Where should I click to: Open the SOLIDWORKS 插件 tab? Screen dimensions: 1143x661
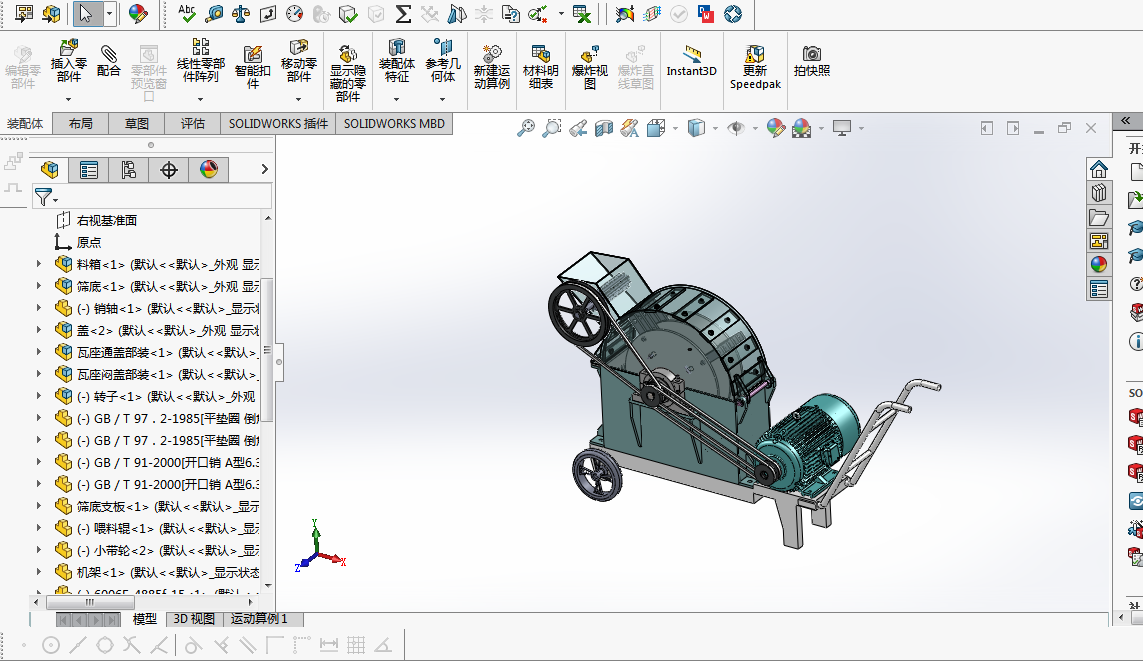click(x=278, y=123)
